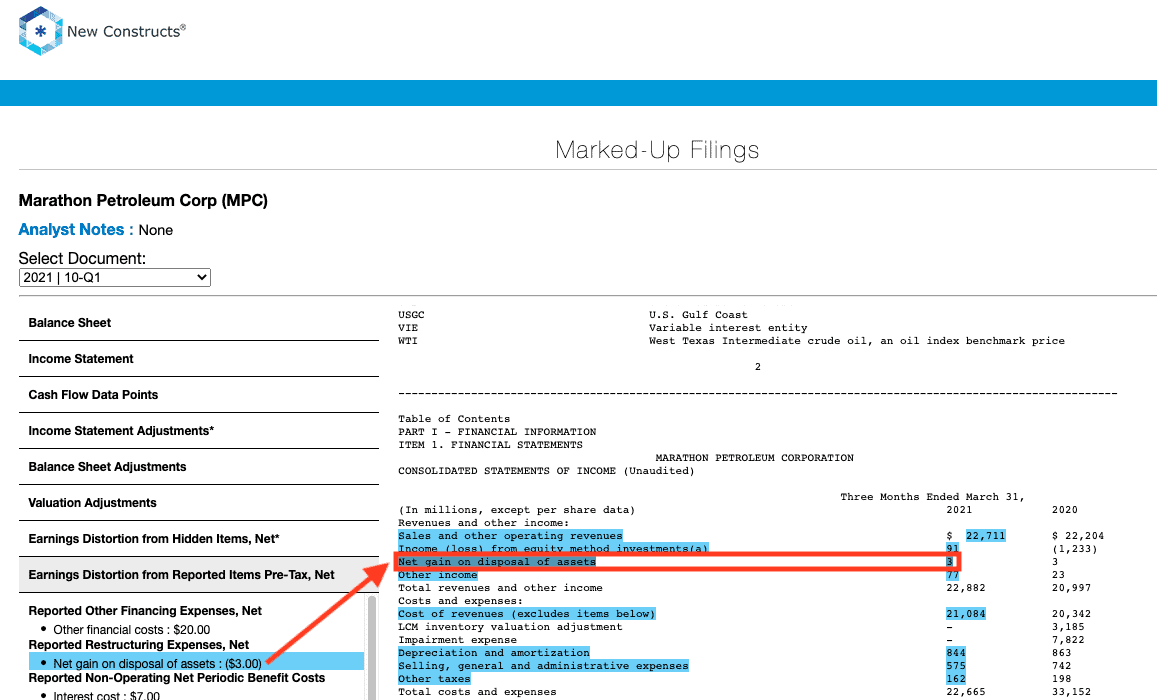The height and width of the screenshot is (700, 1157).
Task: Click Reported Non-Operating Net Periodic Benefit Costs heading
Action: click(x=176, y=678)
